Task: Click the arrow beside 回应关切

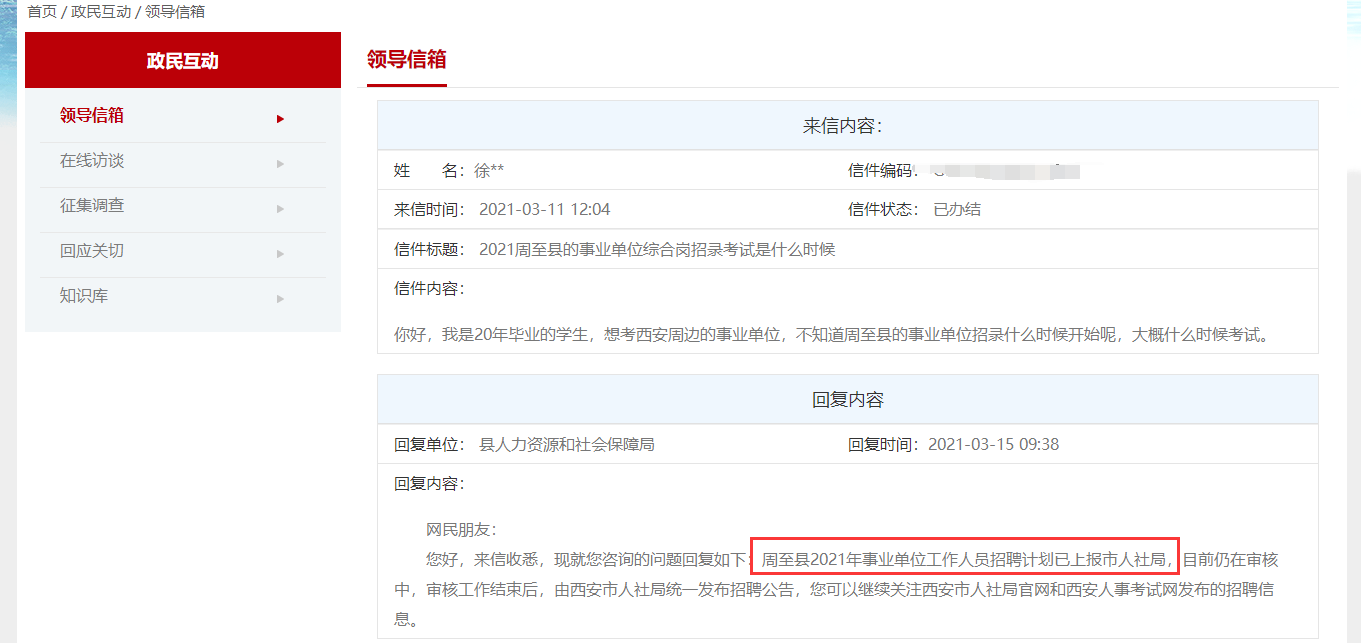Action: [x=281, y=254]
